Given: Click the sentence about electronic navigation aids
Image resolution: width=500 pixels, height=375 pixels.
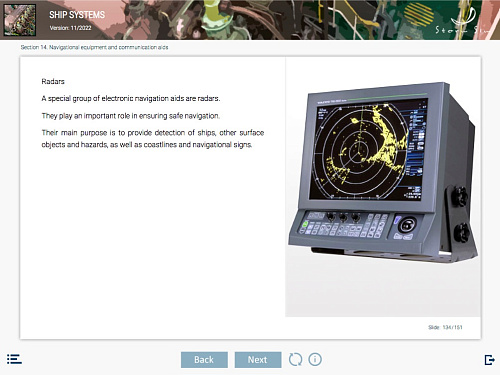Looking at the screenshot, I should pos(131,98).
